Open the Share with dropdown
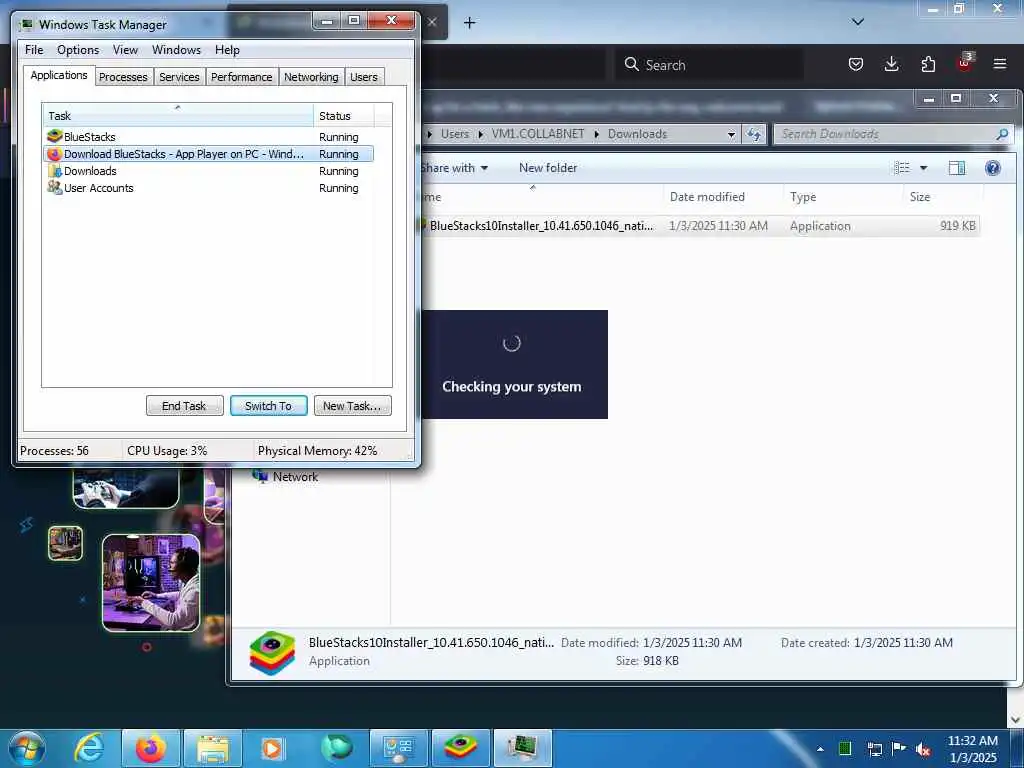Screen dimensions: 1024x768 (455, 168)
